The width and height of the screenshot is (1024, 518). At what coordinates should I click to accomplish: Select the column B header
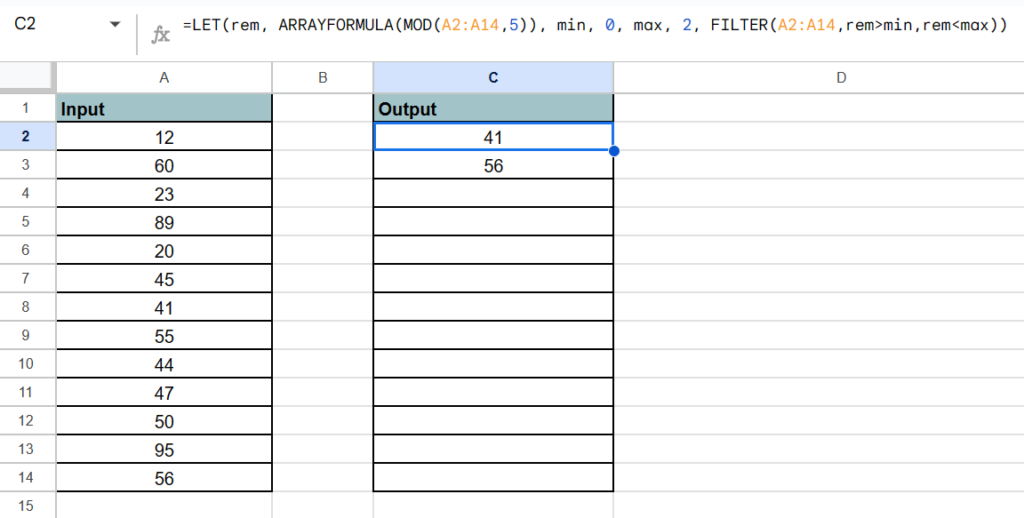[322, 77]
